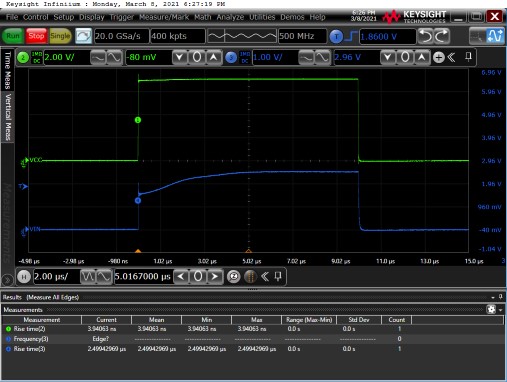The width and height of the screenshot is (507, 382).
Task: Edit the 400 kpts memory depth field
Action: tap(177, 36)
